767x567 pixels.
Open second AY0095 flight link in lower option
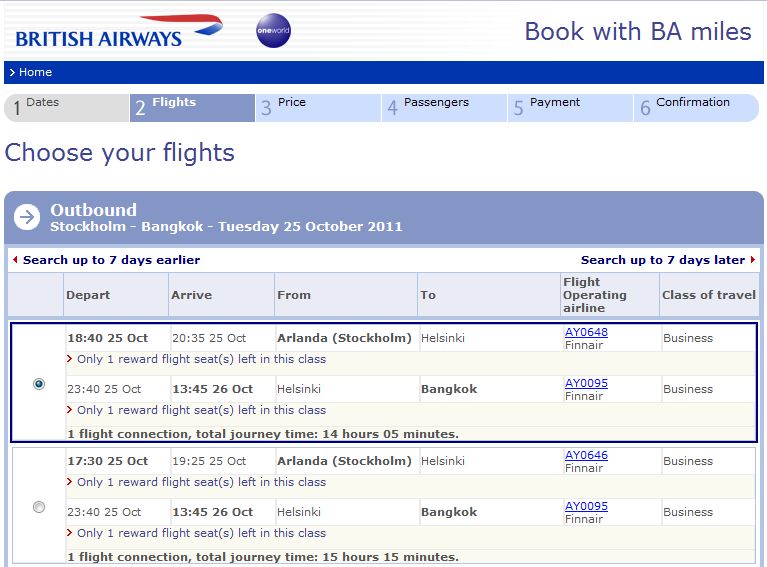(x=586, y=506)
